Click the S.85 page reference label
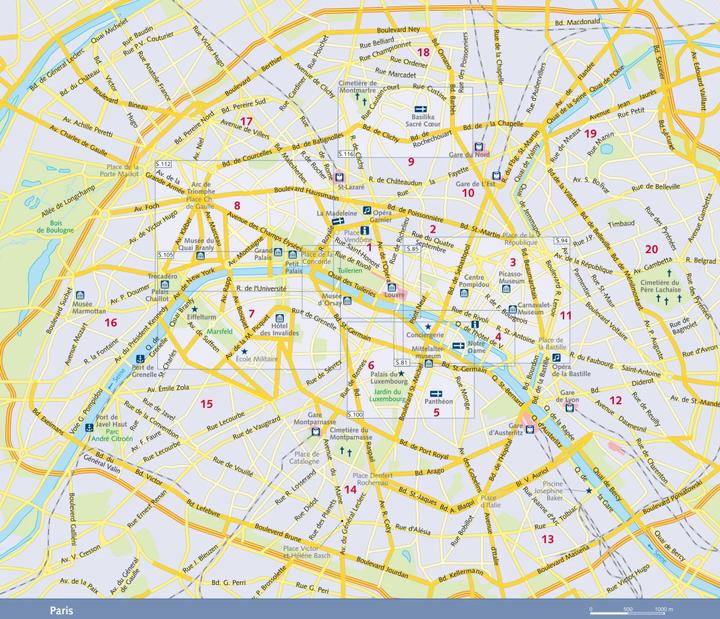 pos(412,248)
